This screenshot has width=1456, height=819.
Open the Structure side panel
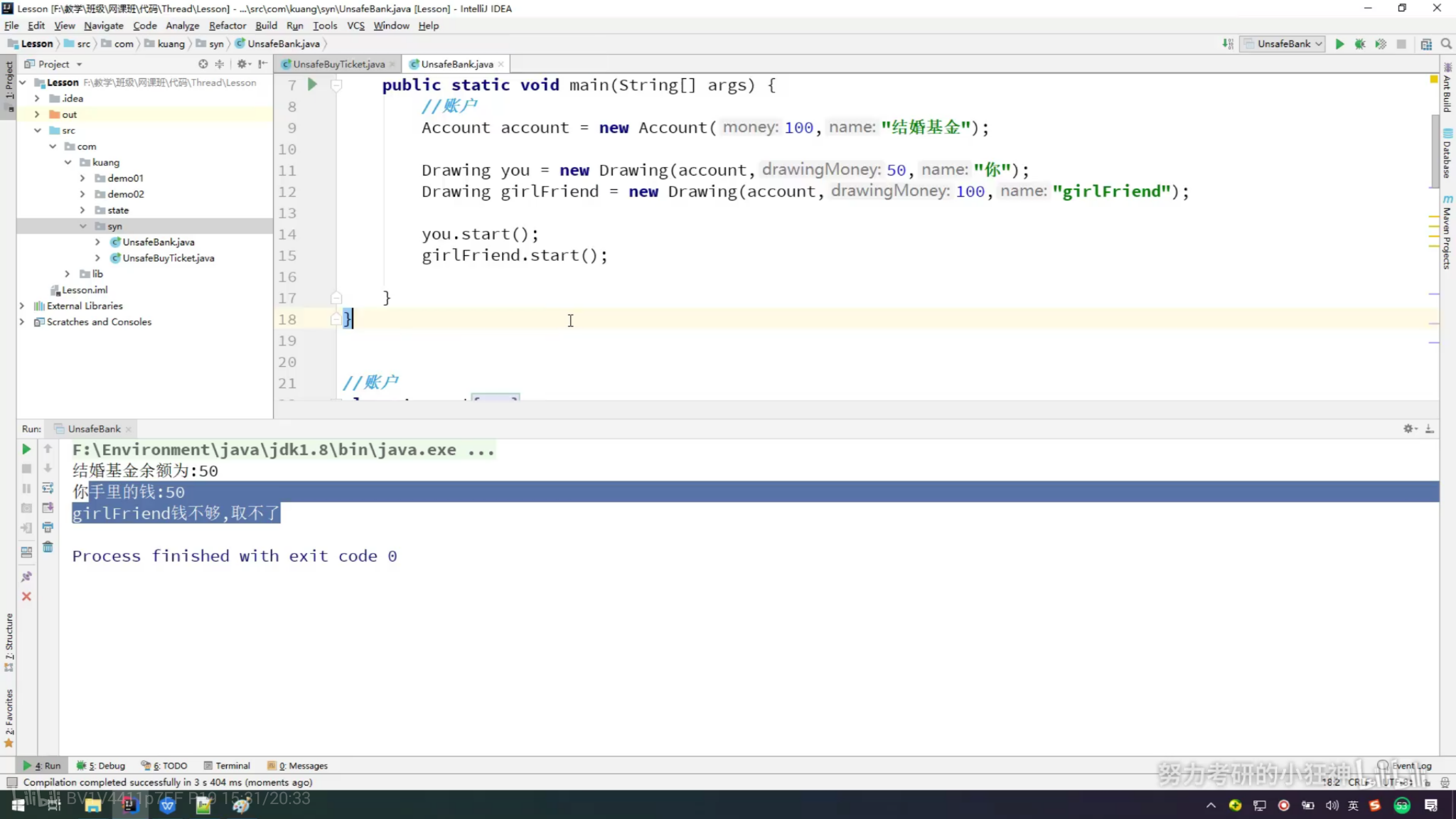point(9,642)
